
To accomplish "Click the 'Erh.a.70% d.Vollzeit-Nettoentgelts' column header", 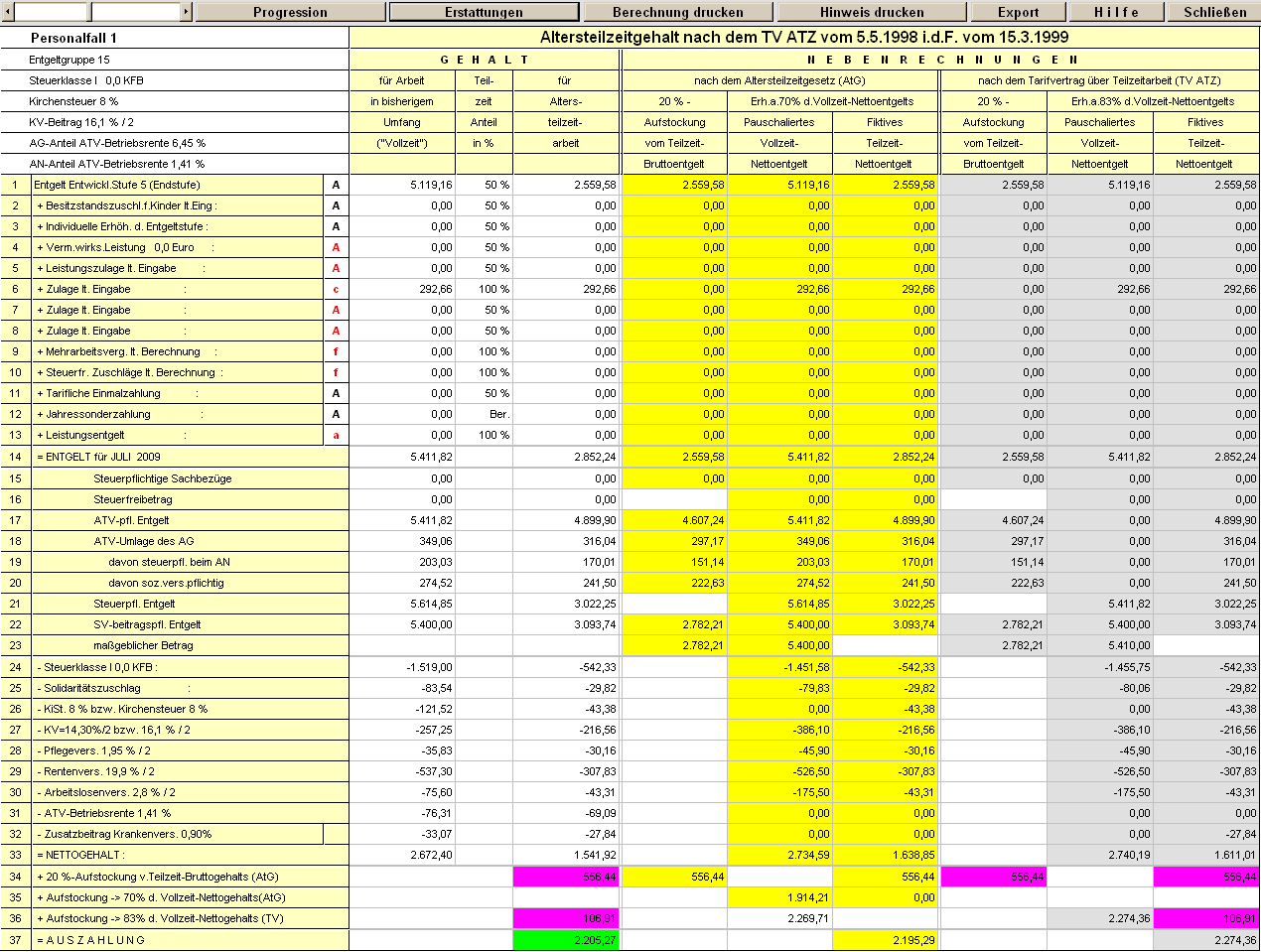I will 832,101.
